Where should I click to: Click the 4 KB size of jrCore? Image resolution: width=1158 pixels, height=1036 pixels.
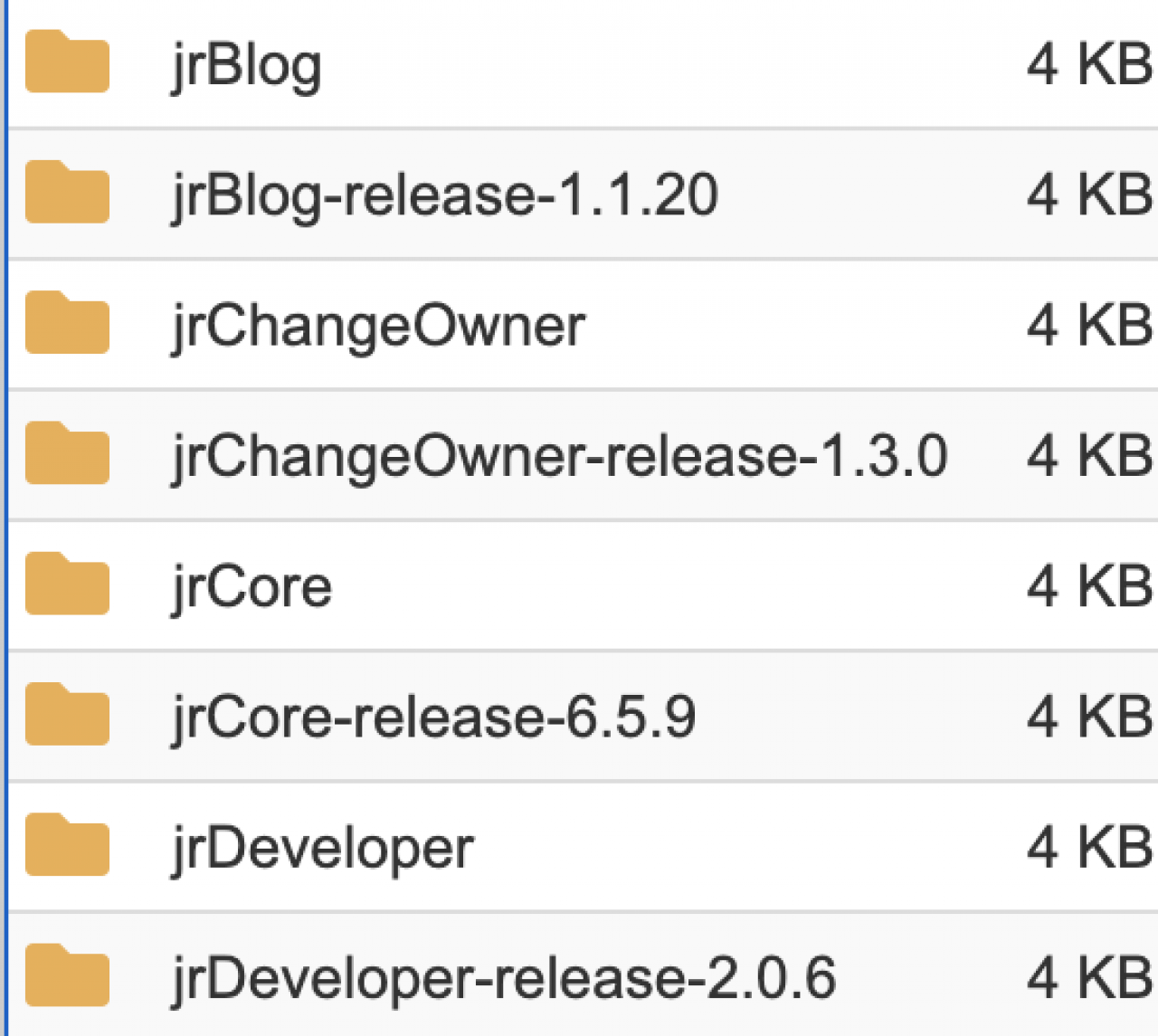tap(1089, 586)
